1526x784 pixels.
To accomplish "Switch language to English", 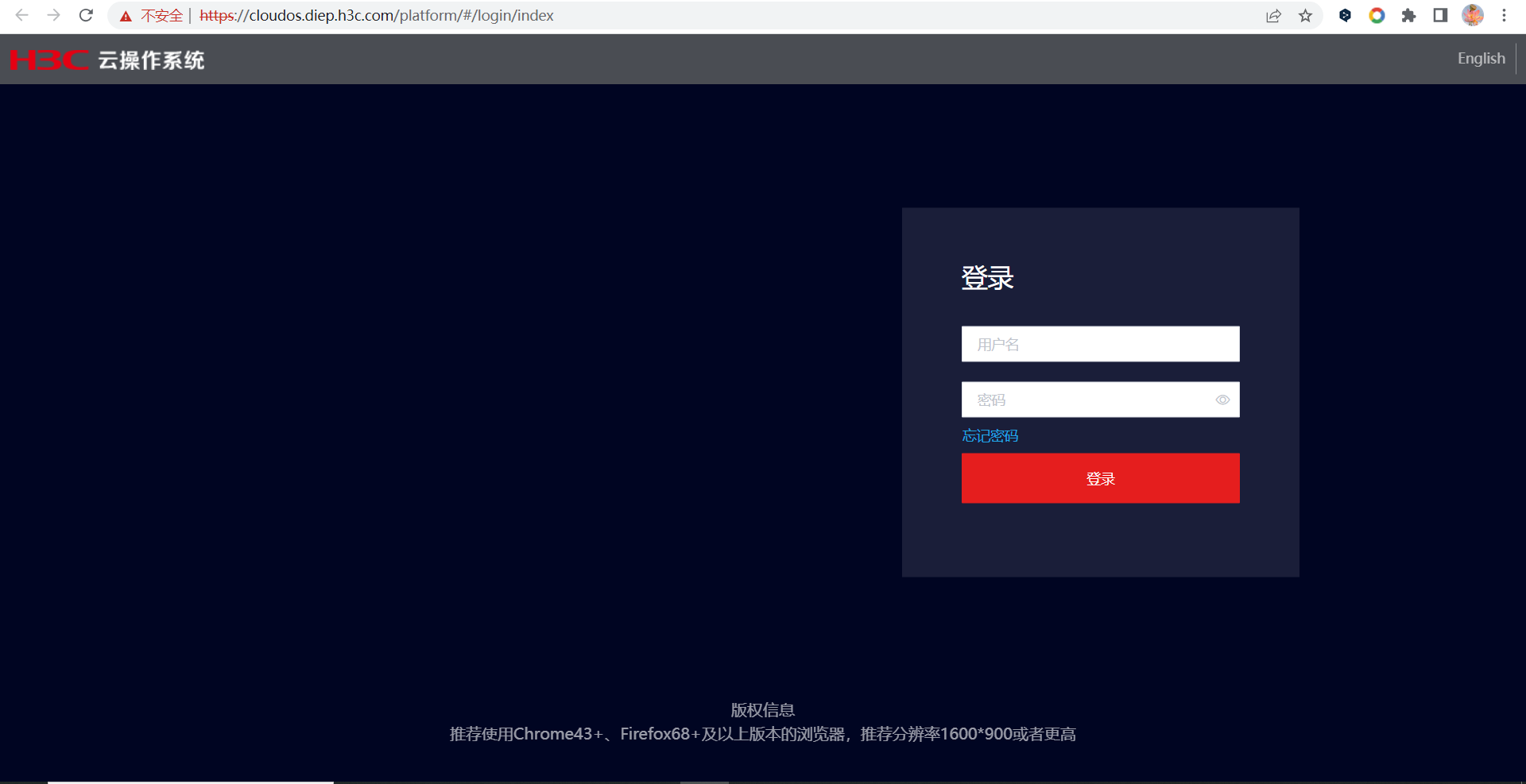I will point(1481,58).
